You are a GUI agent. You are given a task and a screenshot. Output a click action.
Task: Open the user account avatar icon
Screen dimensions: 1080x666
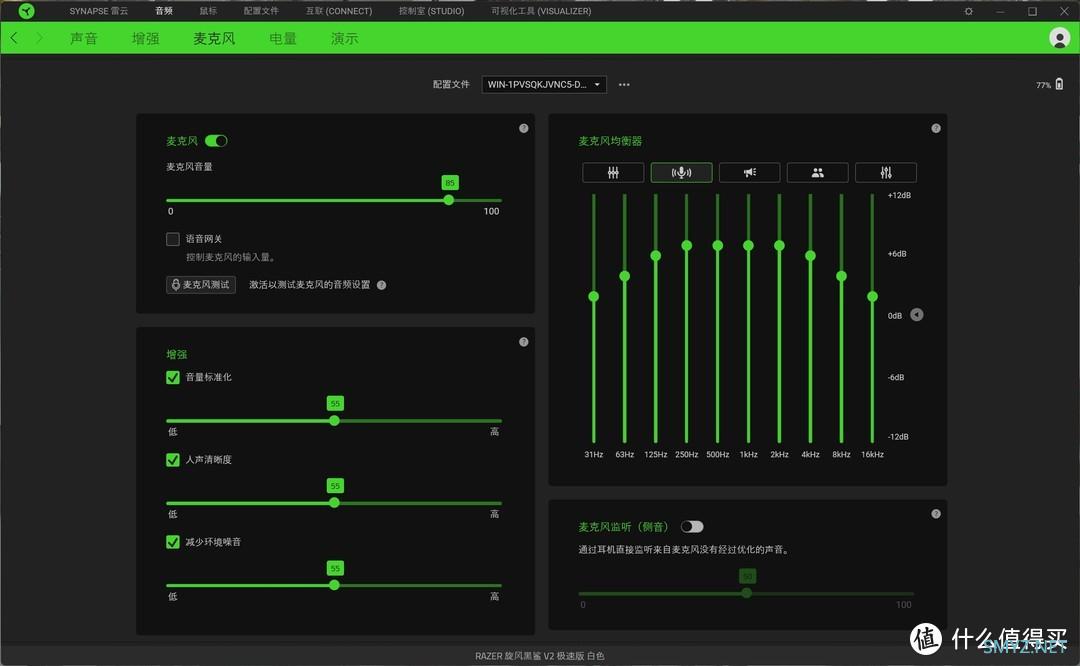point(1059,38)
